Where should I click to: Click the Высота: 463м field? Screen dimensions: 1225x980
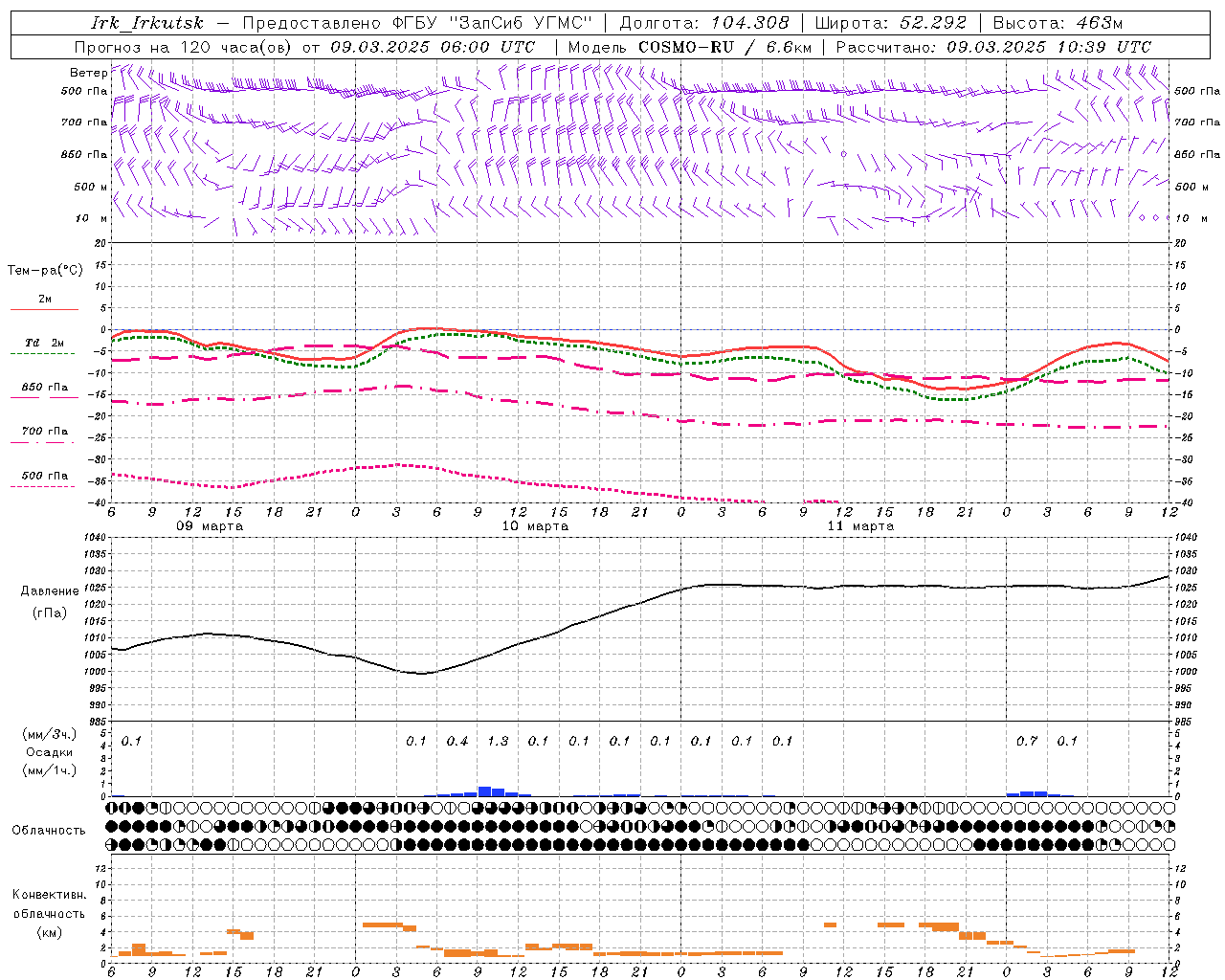1058,23
